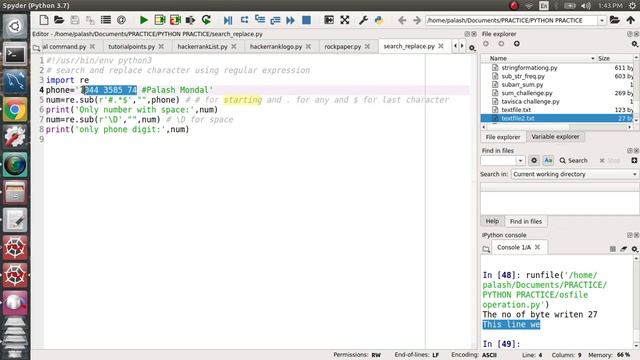This screenshot has height=360, width=640.
Task: Go up one folder in File explorer
Action: point(517,44)
